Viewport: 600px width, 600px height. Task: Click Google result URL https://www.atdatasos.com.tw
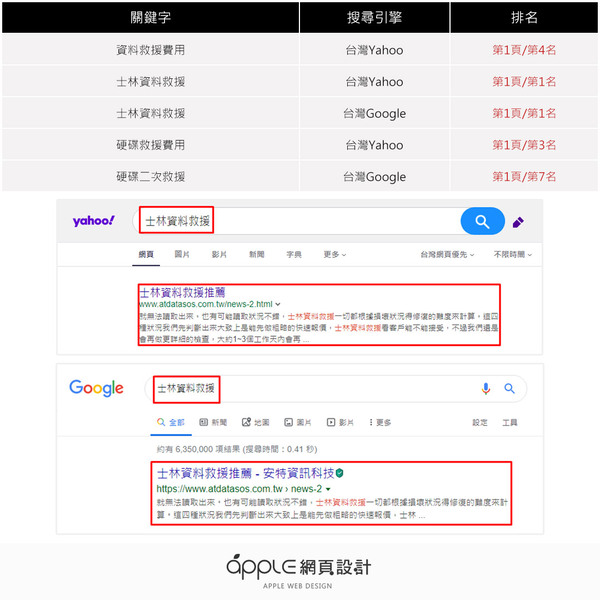pyautogui.click(x=220, y=489)
